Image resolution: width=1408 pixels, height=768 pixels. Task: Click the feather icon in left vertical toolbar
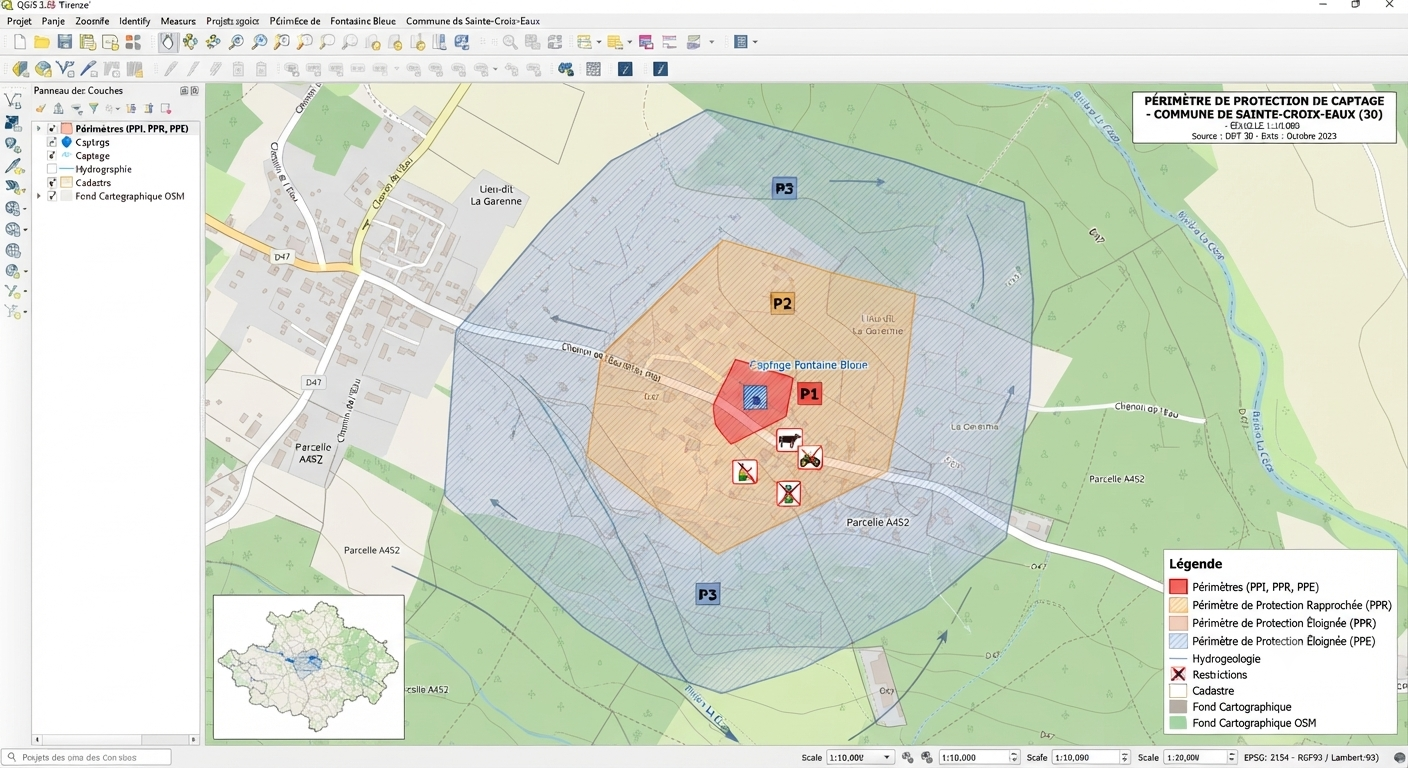[x=13, y=166]
